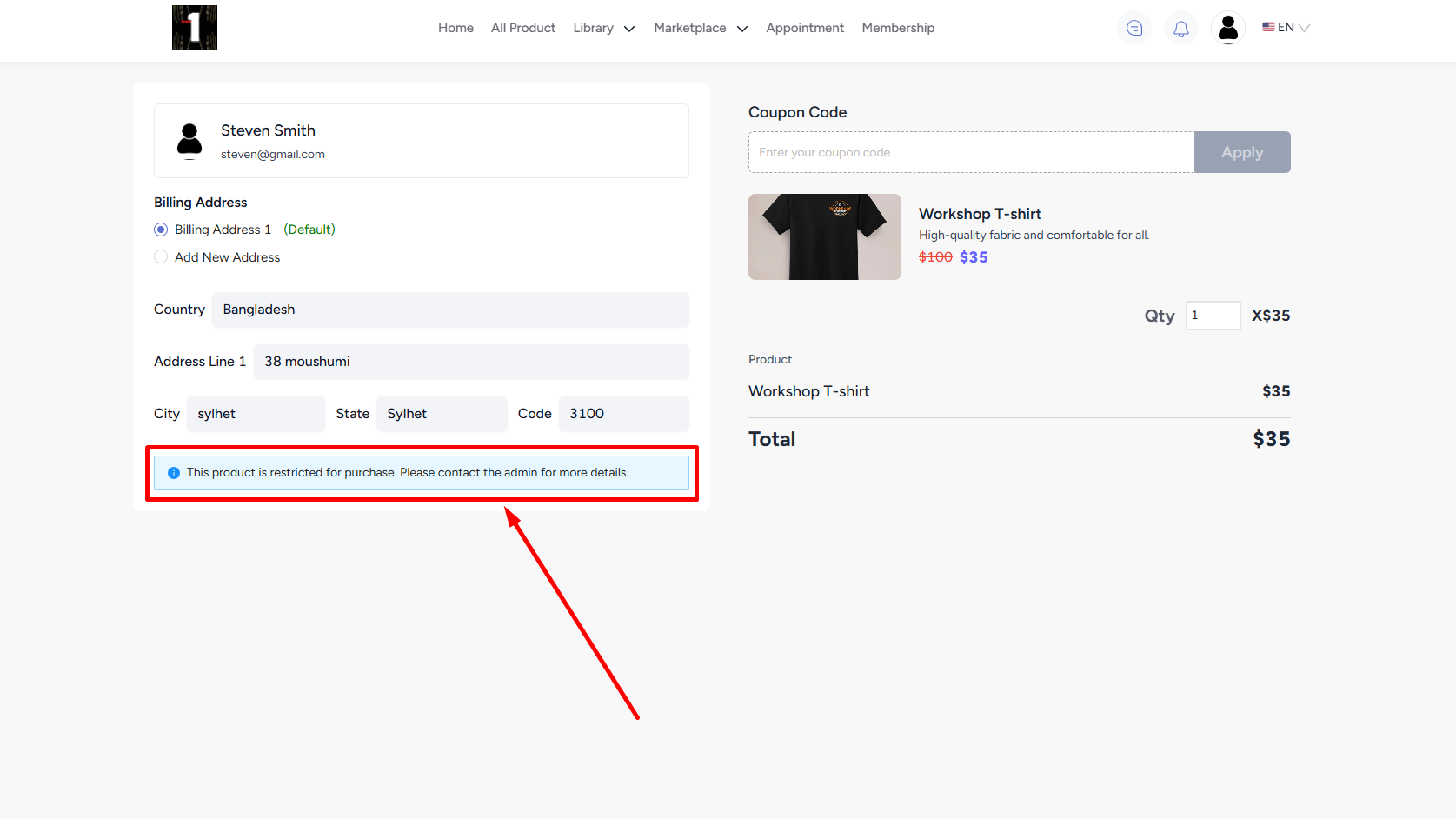The image size is (1456, 819).
Task: Click the Apply coupon button
Action: (x=1242, y=152)
